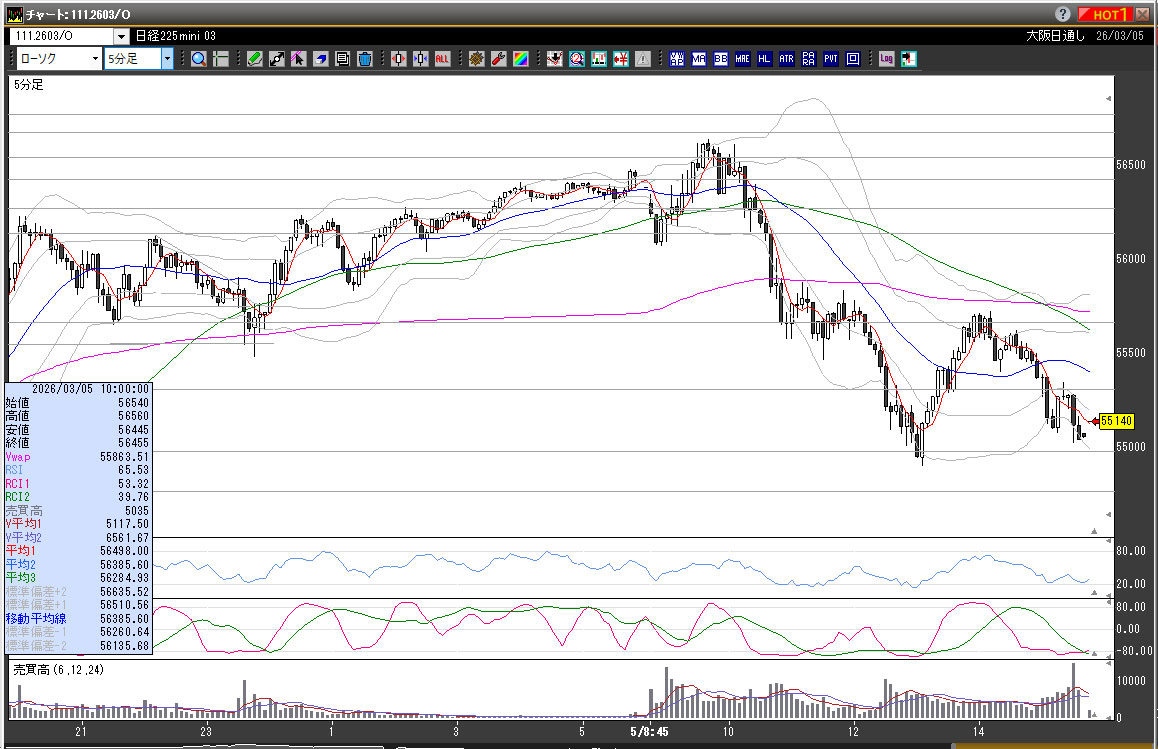Viewport: 1158px width, 749px height.
Task: Toggle the MA moving average indicator
Action: (699, 59)
